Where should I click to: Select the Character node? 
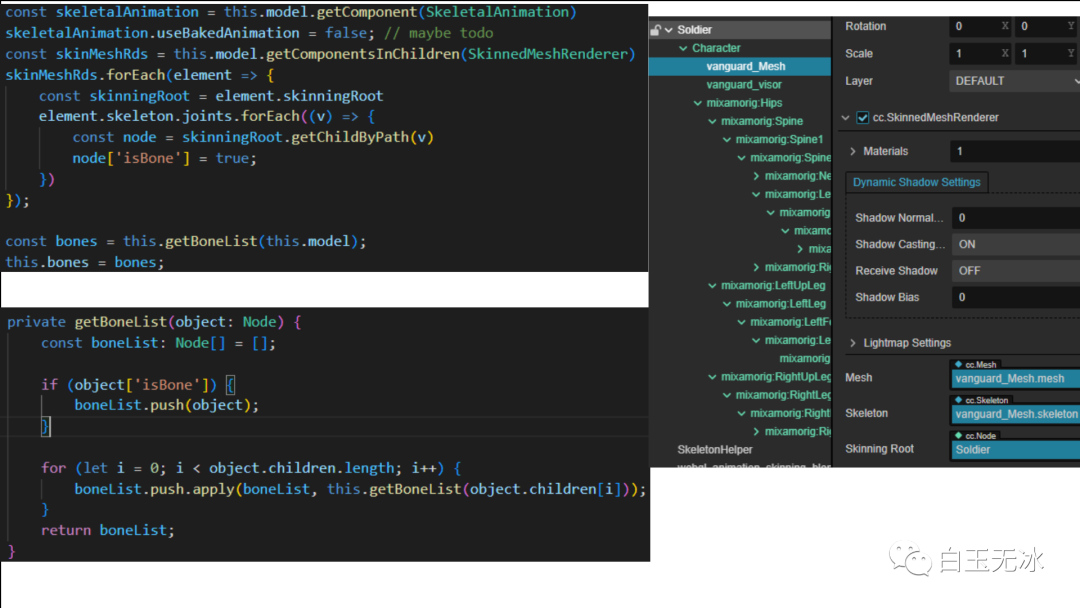(716, 48)
